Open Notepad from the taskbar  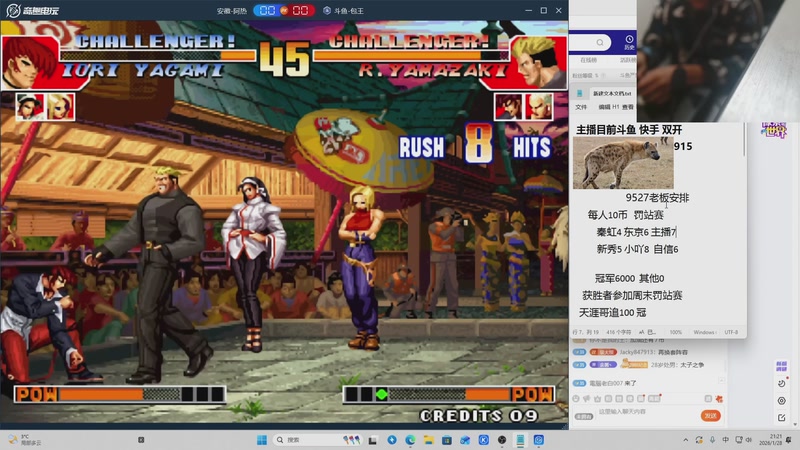[x=520, y=440]
